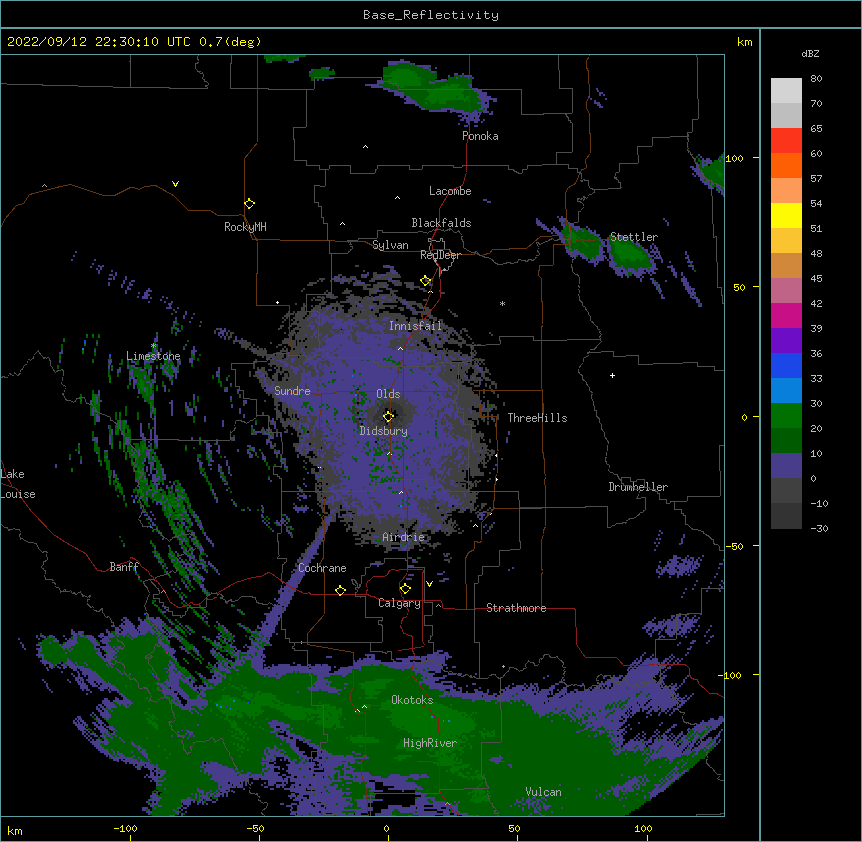The width and height of the screenshot is (862, 842).
Task: Click the Blackfalds city label
Action: tap(441, 223)
